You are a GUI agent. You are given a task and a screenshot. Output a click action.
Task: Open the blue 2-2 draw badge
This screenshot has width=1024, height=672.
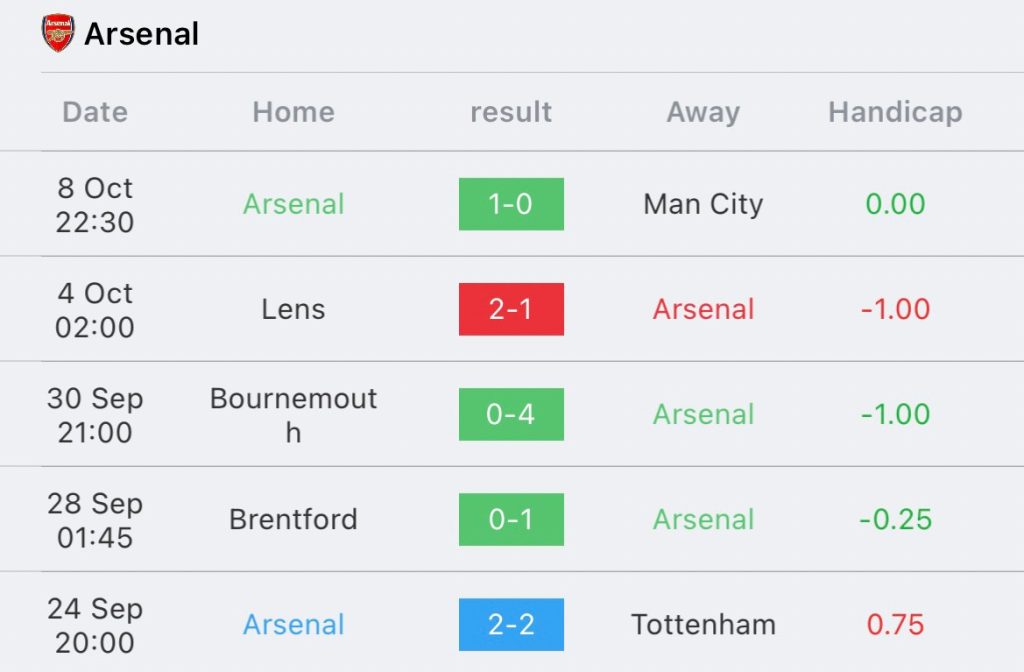coord(511,624)
